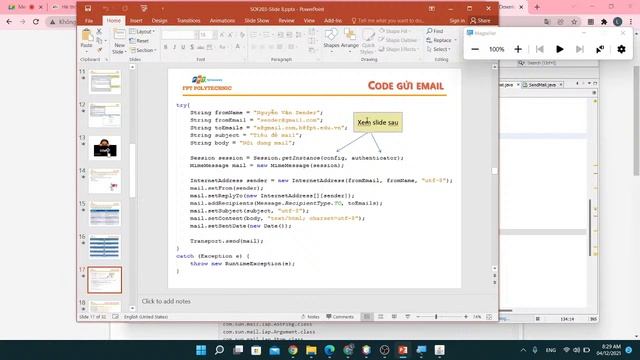Click the Paste clipboard icon
The image size is (640, 360).
(x=87, y=36)
